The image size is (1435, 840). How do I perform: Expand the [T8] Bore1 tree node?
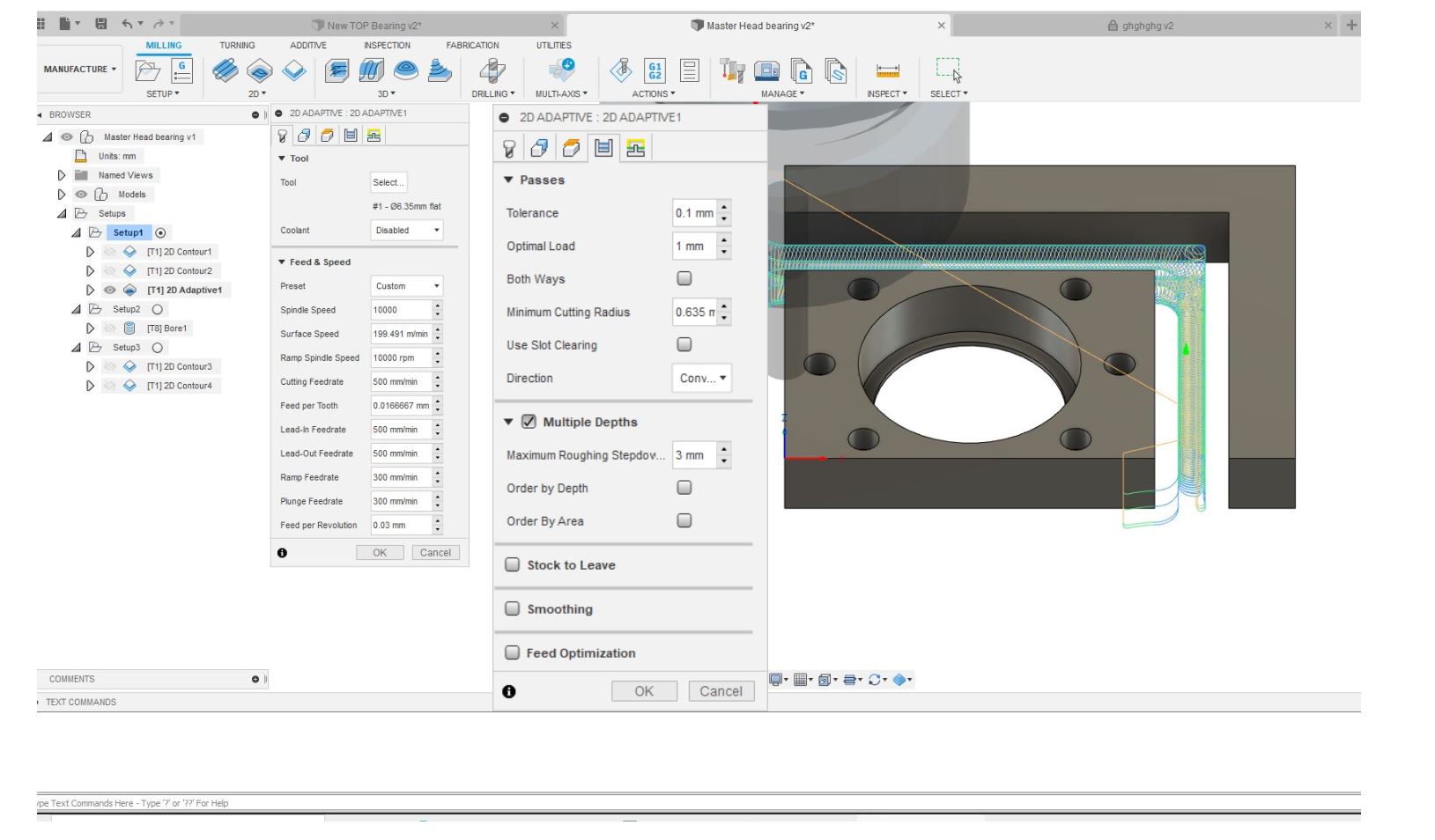pos(90,328)
